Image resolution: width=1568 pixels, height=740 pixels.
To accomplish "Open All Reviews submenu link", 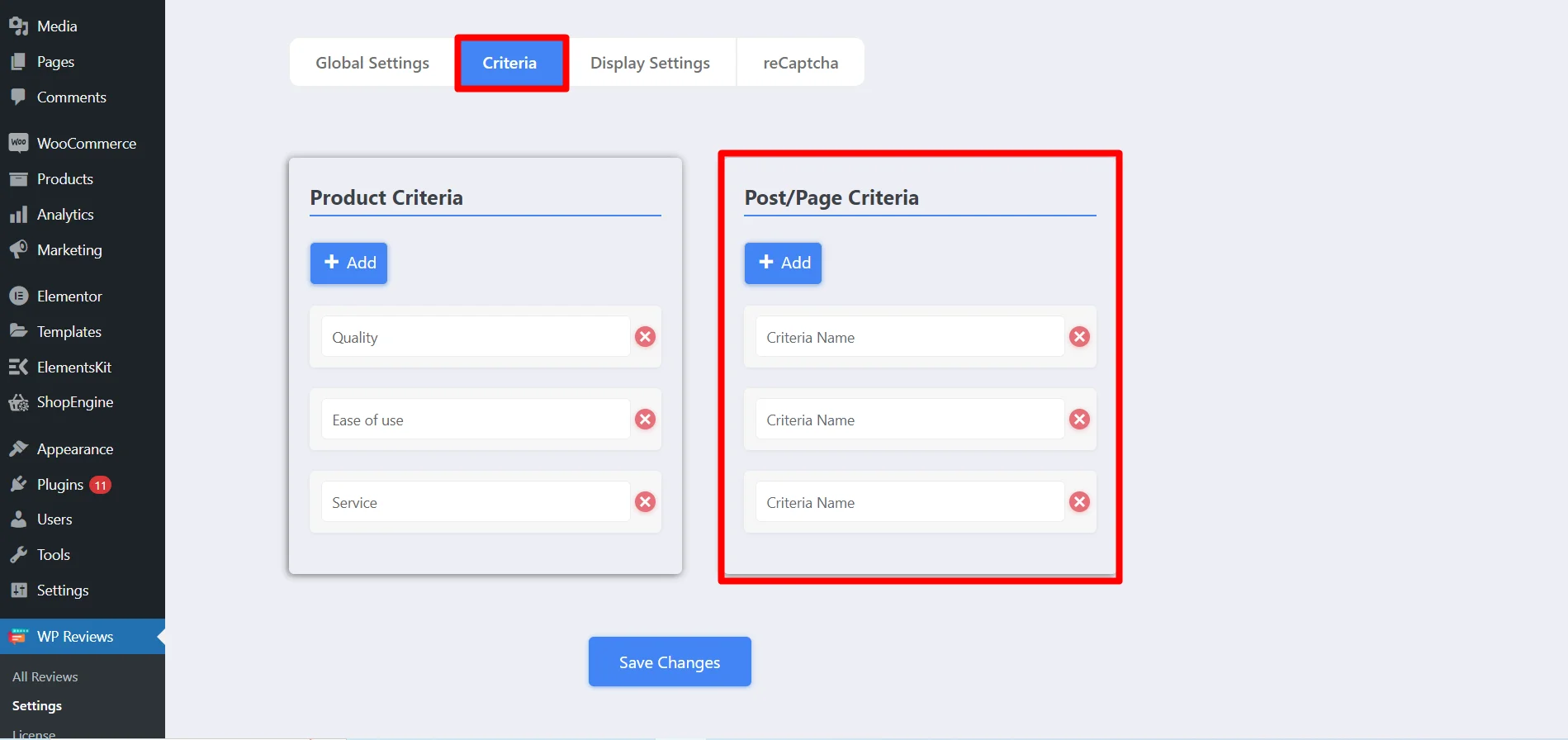I will click(x=45, y=676).
